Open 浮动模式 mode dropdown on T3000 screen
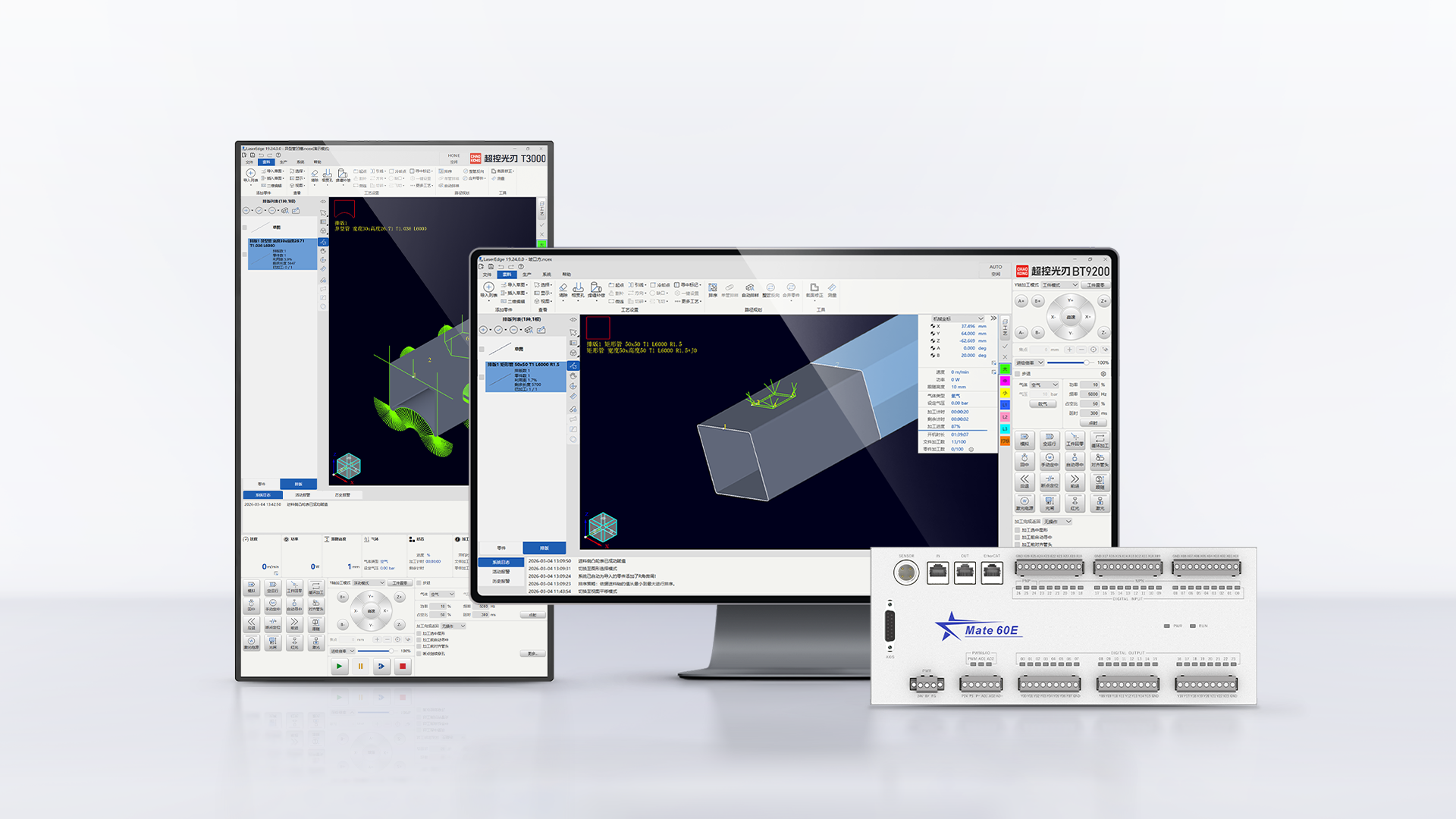Image resolution: width=1456 pixels, height=819 pixels. [369, 583]
